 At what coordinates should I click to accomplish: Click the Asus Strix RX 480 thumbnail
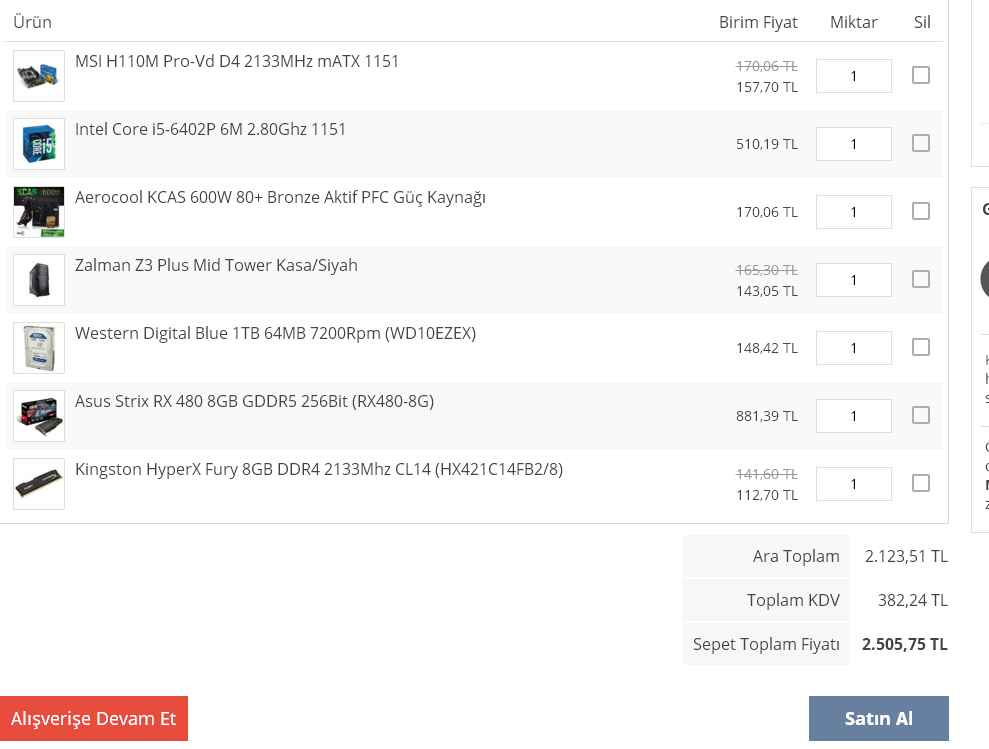39,416
